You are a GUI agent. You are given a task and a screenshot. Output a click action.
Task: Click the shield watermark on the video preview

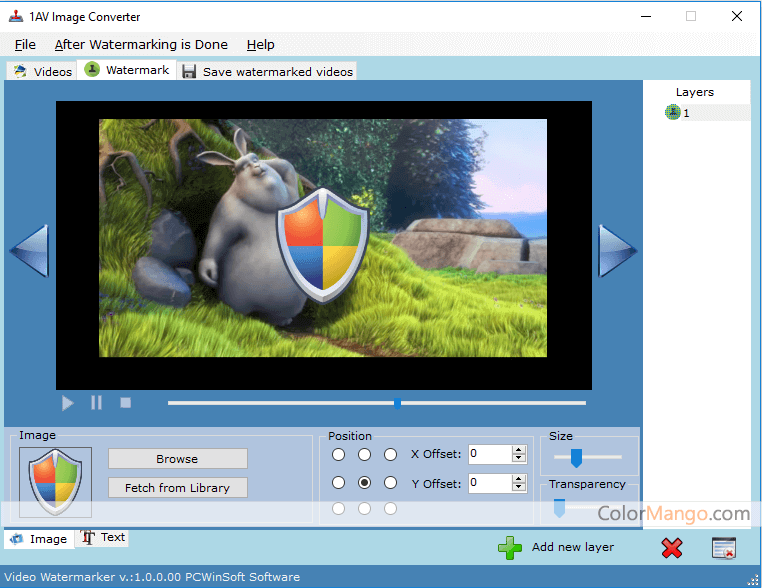pyautogui.click(x=323, y=245)
